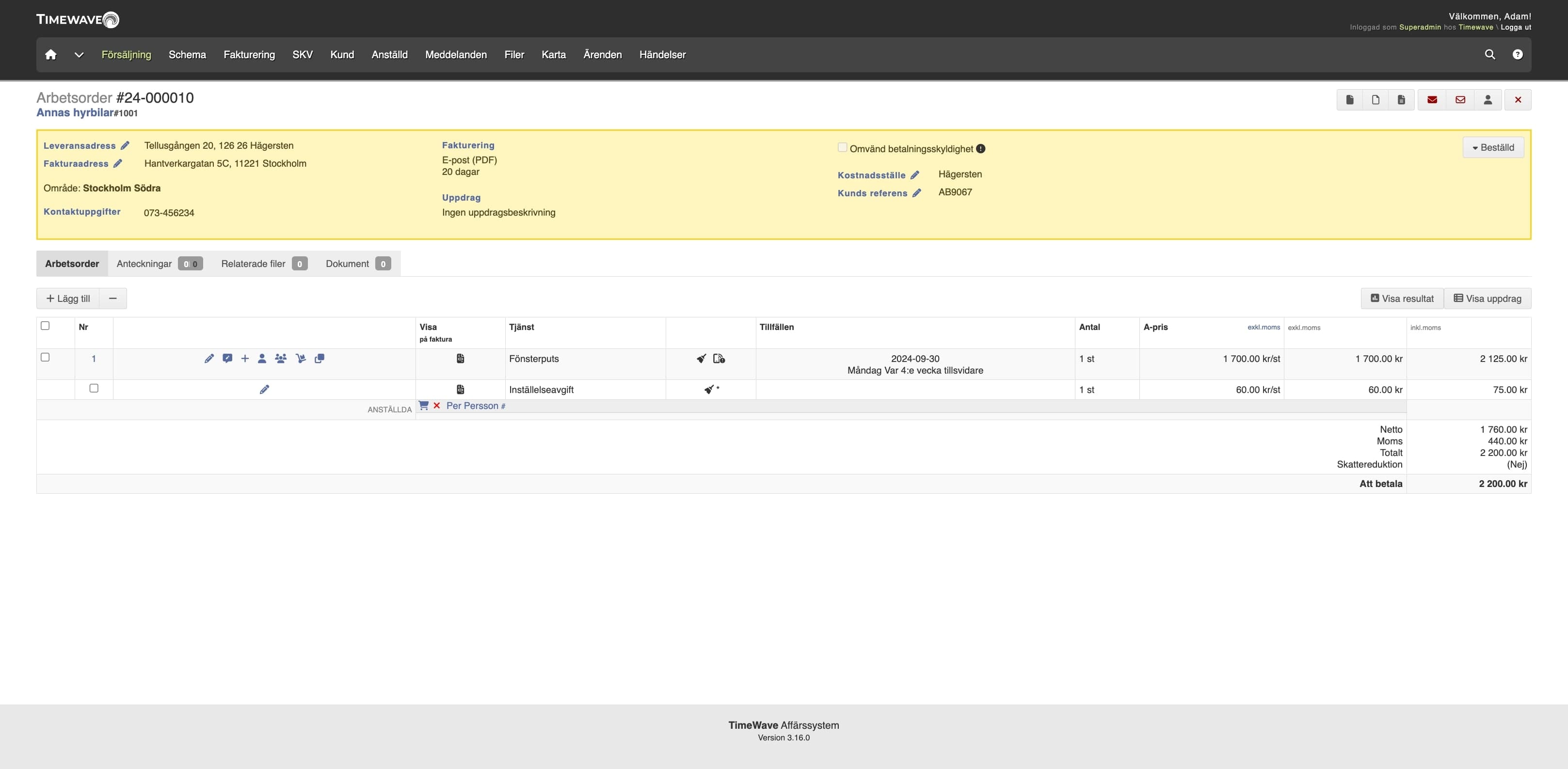Image resolution: width=1568 pixels, height=769 pixels.
Task: Click the plus icon on row 1
Action: 245,359
